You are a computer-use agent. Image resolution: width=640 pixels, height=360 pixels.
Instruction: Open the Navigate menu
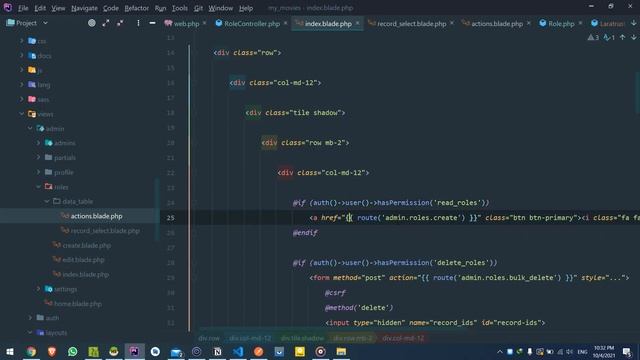tap(84, 8)
